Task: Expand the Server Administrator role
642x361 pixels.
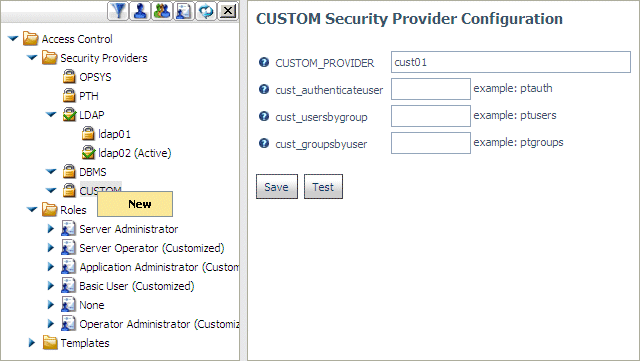Action: pyautogui.click(x=50, y=229)
